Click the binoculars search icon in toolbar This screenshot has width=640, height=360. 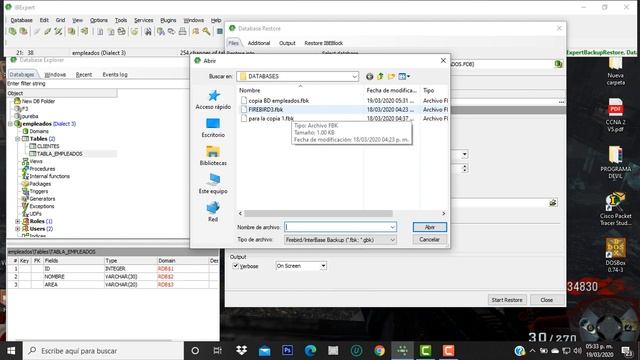148,31
